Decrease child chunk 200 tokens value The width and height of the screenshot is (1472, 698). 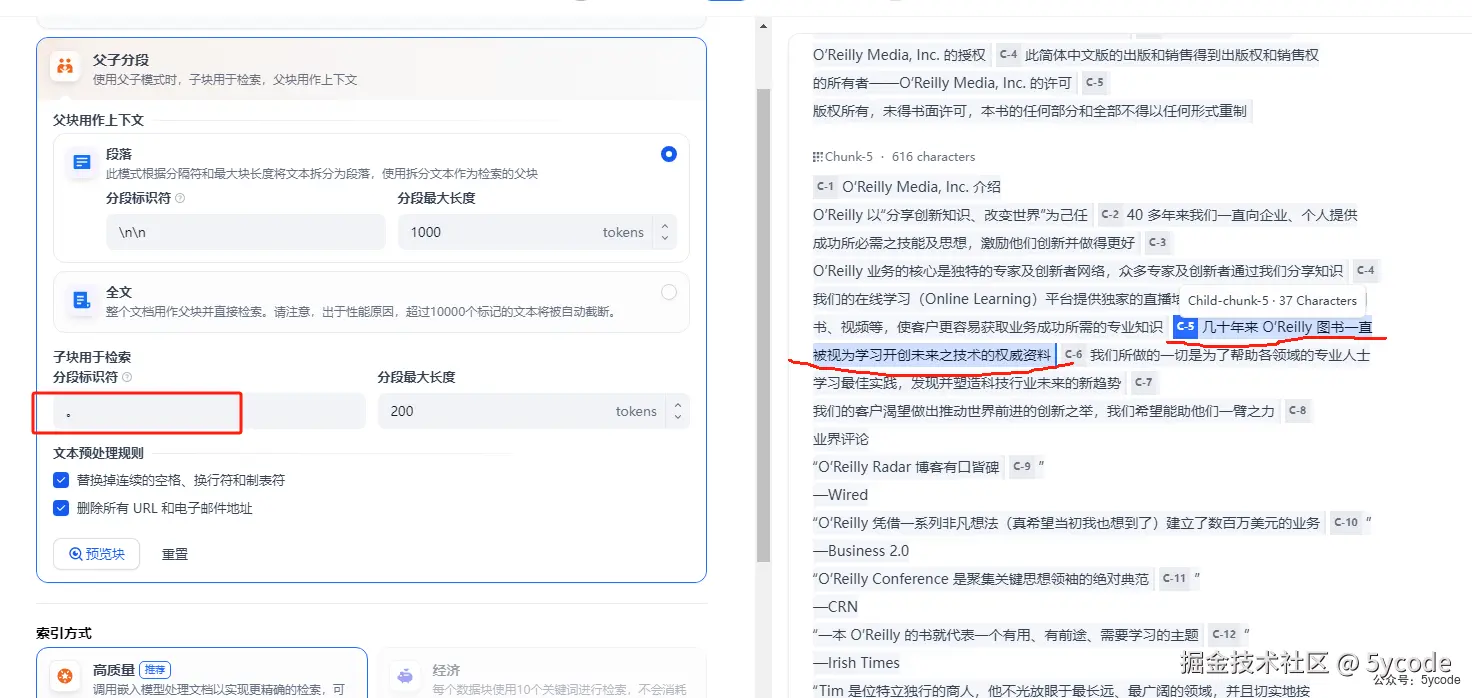(x=677, y=417)
